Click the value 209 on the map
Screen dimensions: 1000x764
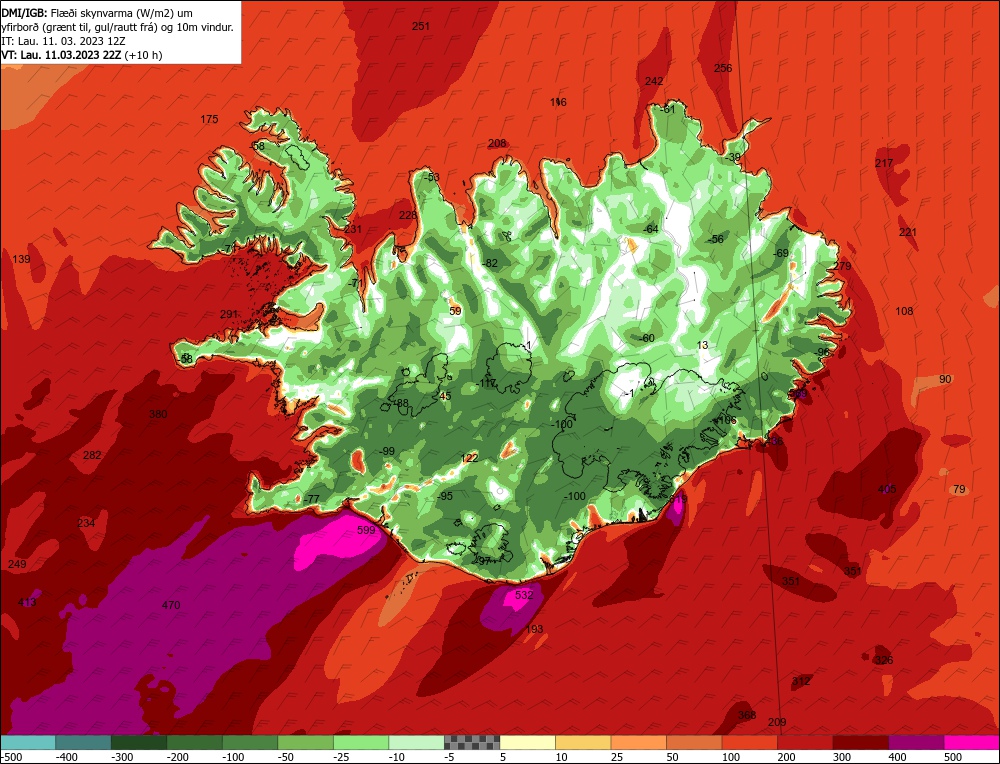click(777, 723)
